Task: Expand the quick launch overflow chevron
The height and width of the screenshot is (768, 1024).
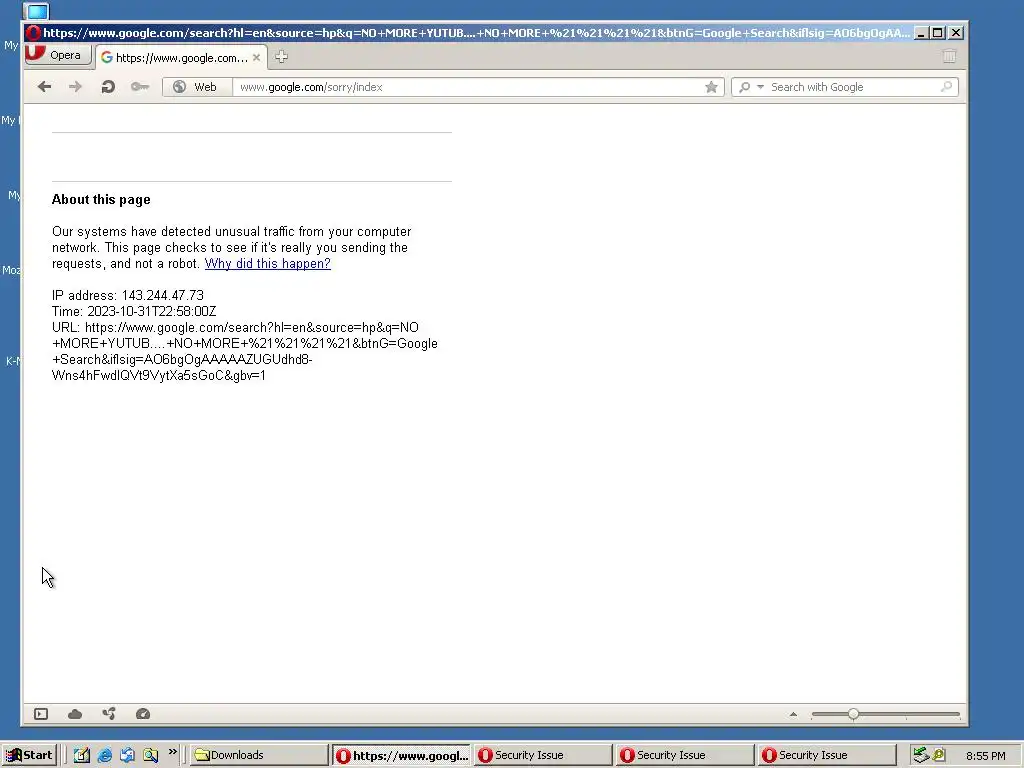Action: coord(172,752)
